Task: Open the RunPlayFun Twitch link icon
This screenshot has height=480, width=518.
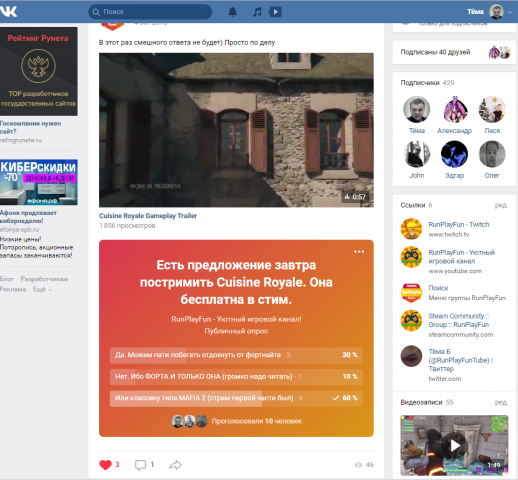Action: coord(411,229)
